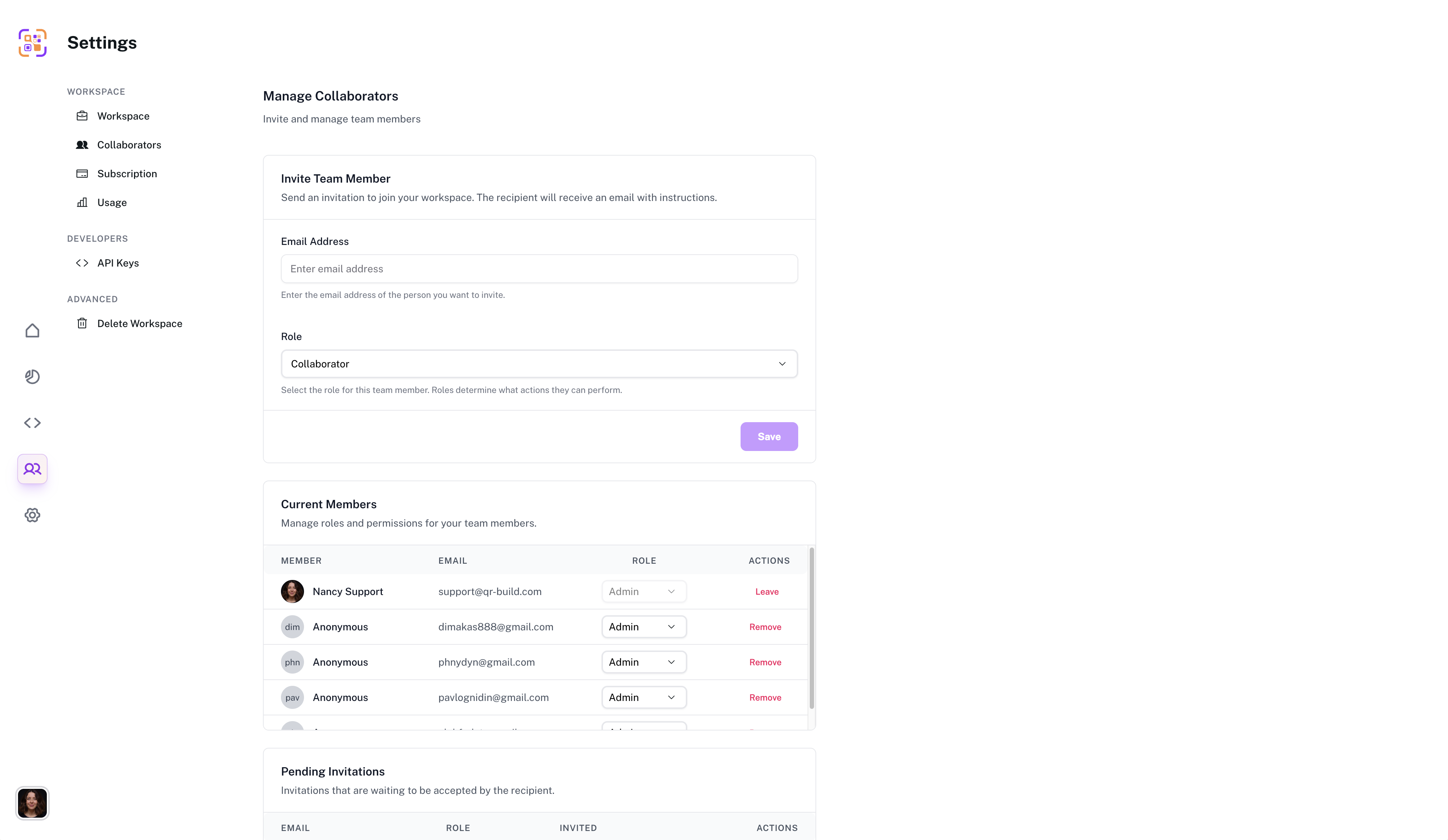
Task: Click the Usage bar chart icon
Action: [82, 202]
